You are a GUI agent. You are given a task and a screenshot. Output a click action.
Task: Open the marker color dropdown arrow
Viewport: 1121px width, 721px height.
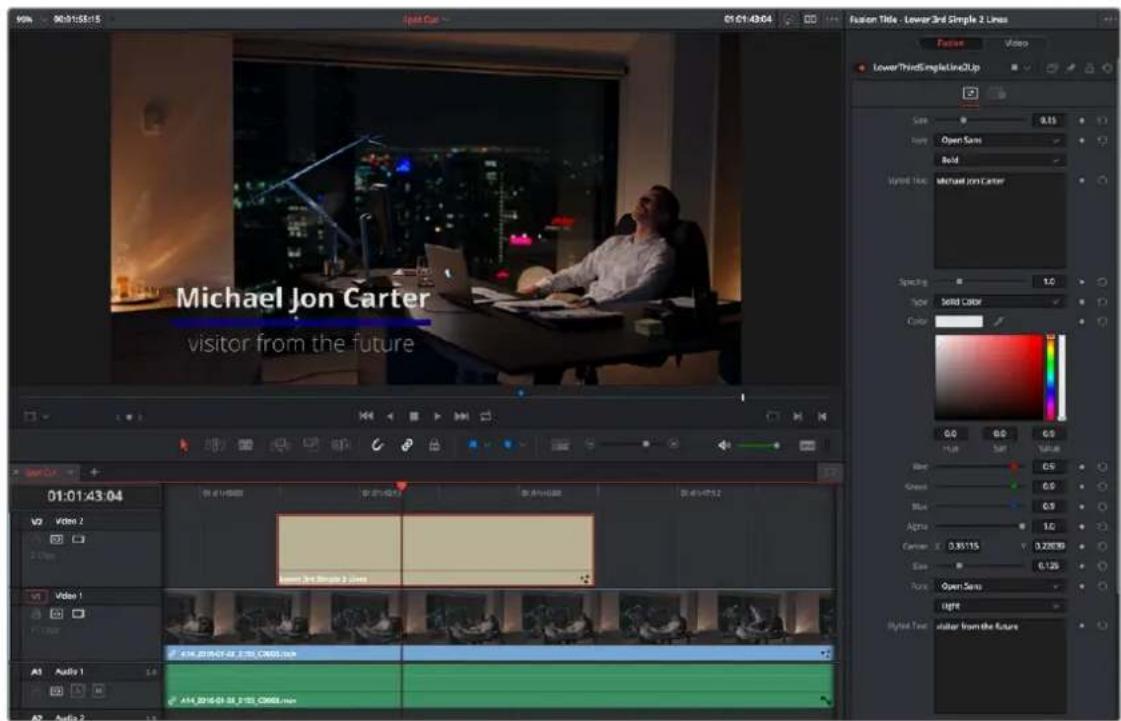click(523, 445)
